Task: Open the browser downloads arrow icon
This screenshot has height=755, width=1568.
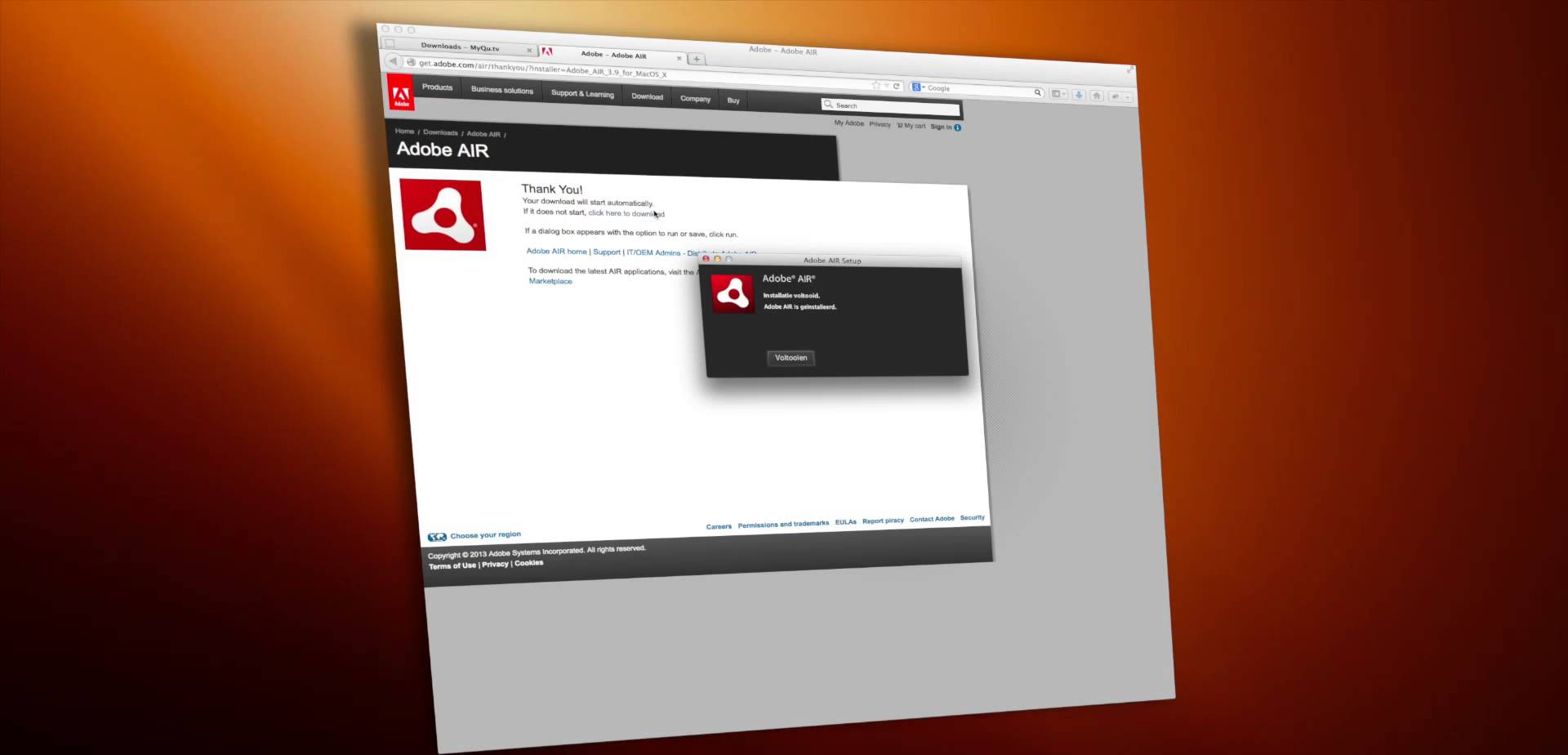Action: 1079,95
